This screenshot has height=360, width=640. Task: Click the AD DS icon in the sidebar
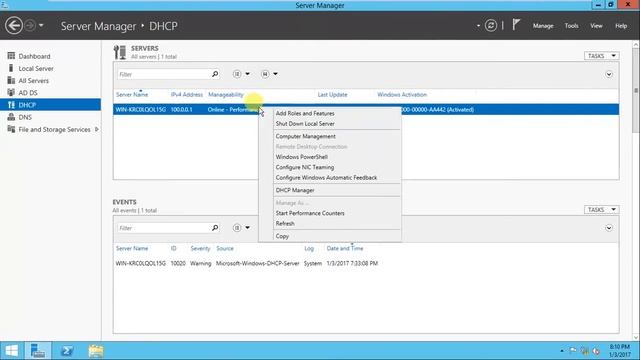coord(11,92)
